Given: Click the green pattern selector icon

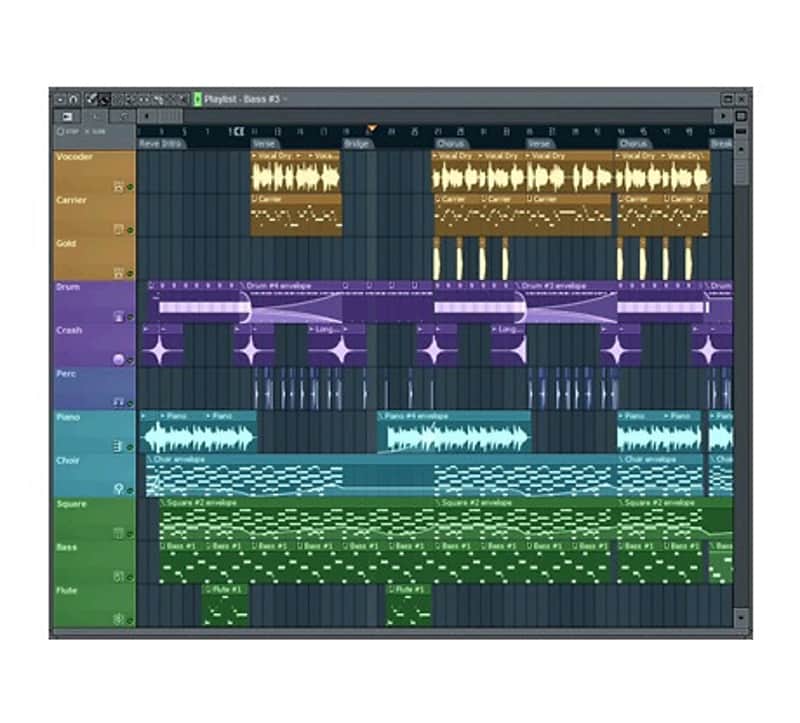Looking at the screenshot, I should (x=198, y=99).
